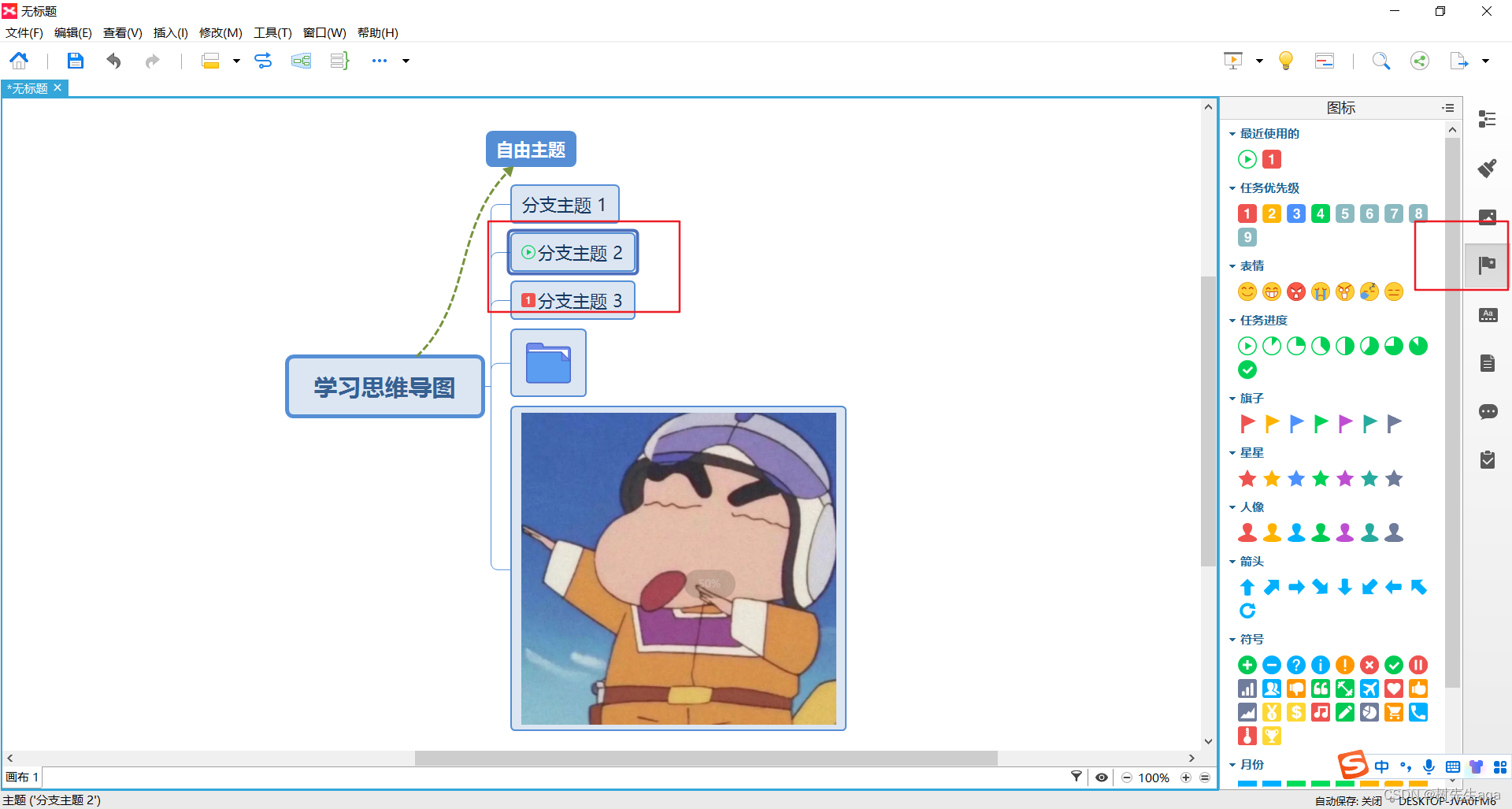Click the cartoon image in the topic

click(678, 568)
